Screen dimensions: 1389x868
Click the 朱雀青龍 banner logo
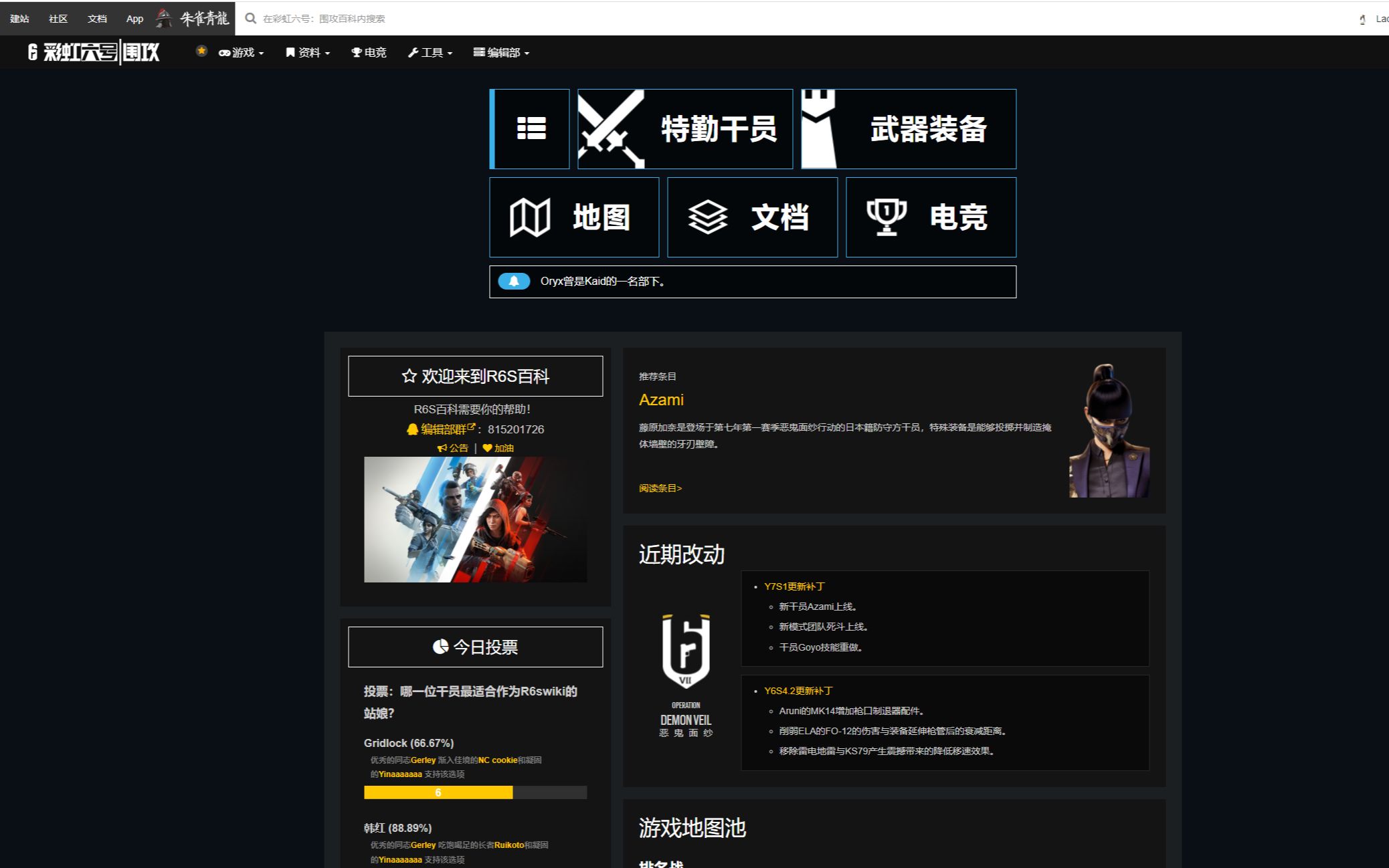[193, 18]
